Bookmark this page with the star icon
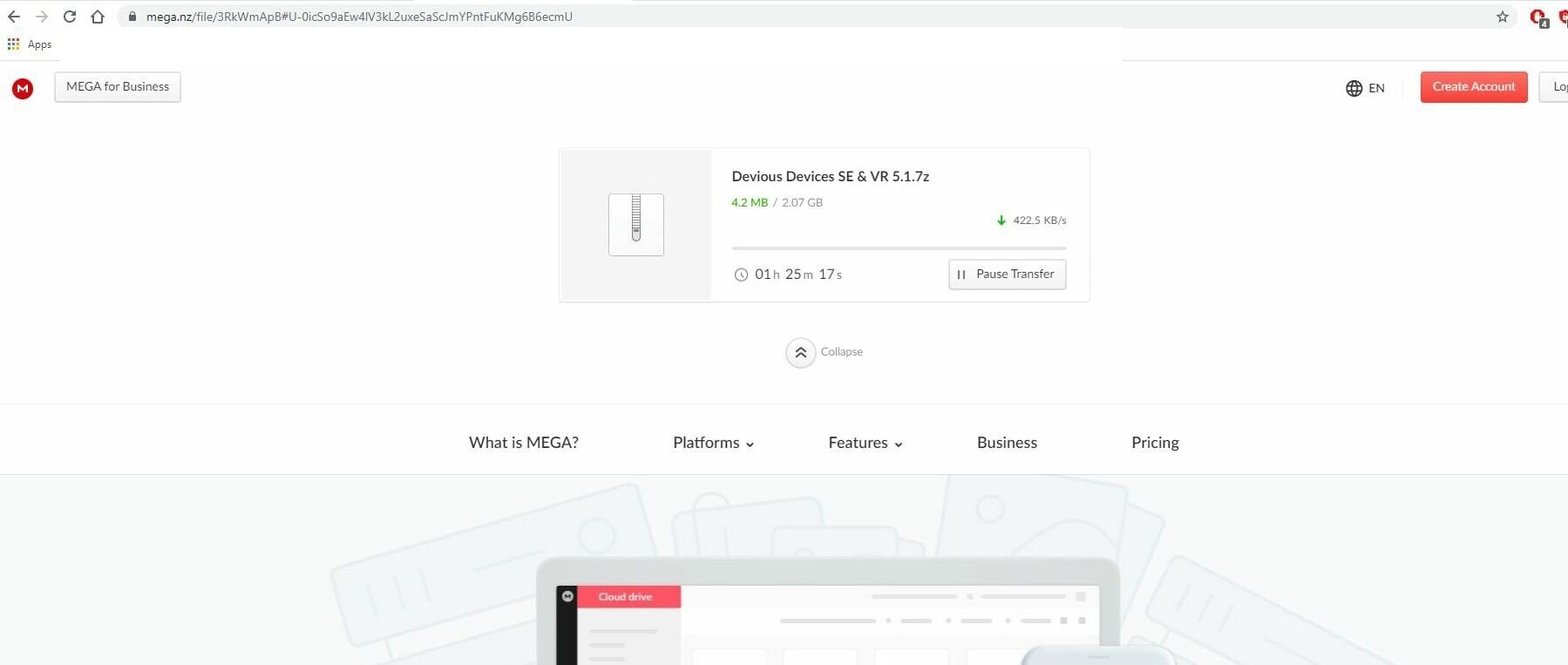 [x=1503, y=17]
